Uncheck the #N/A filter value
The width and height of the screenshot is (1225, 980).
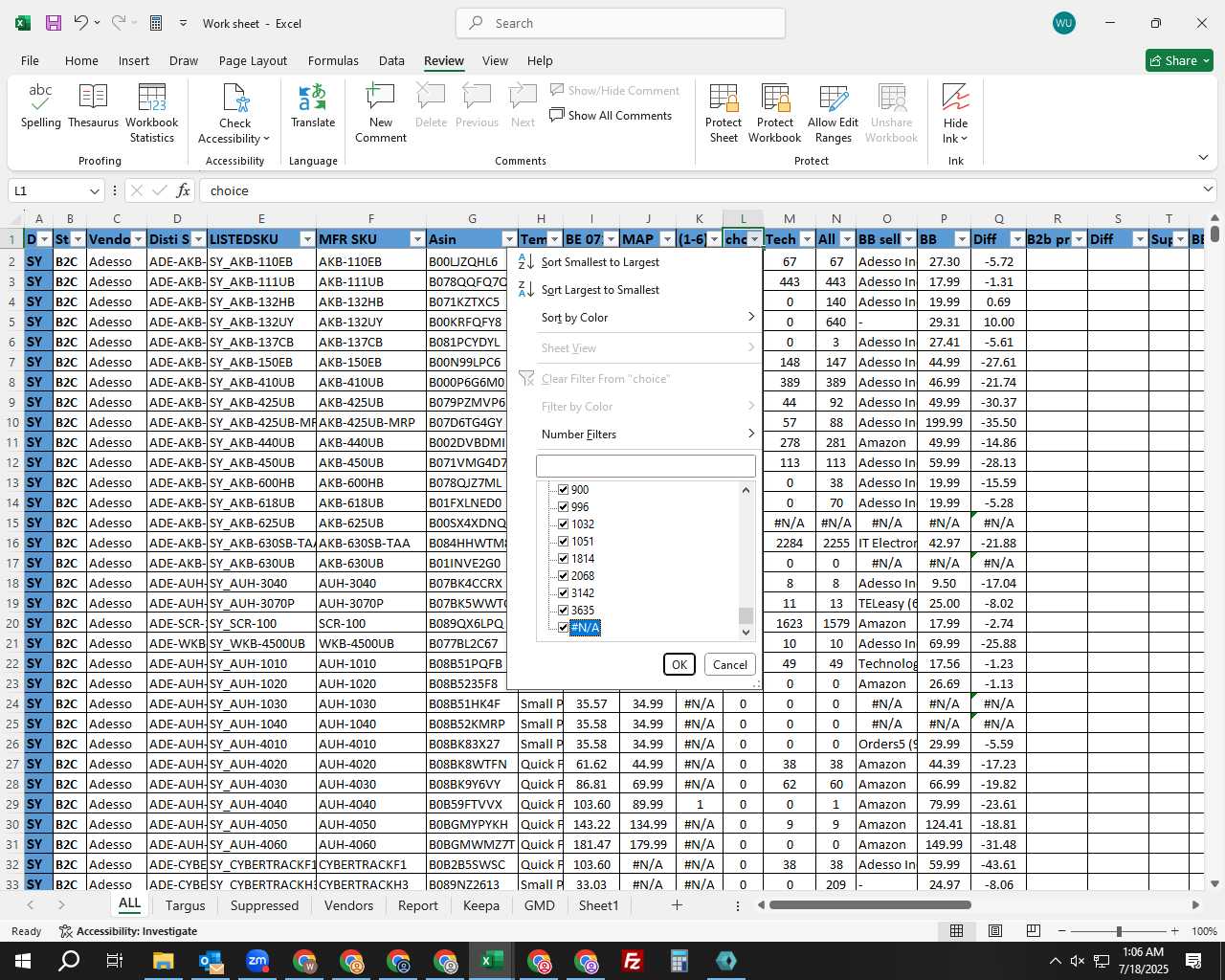(564, 627)
